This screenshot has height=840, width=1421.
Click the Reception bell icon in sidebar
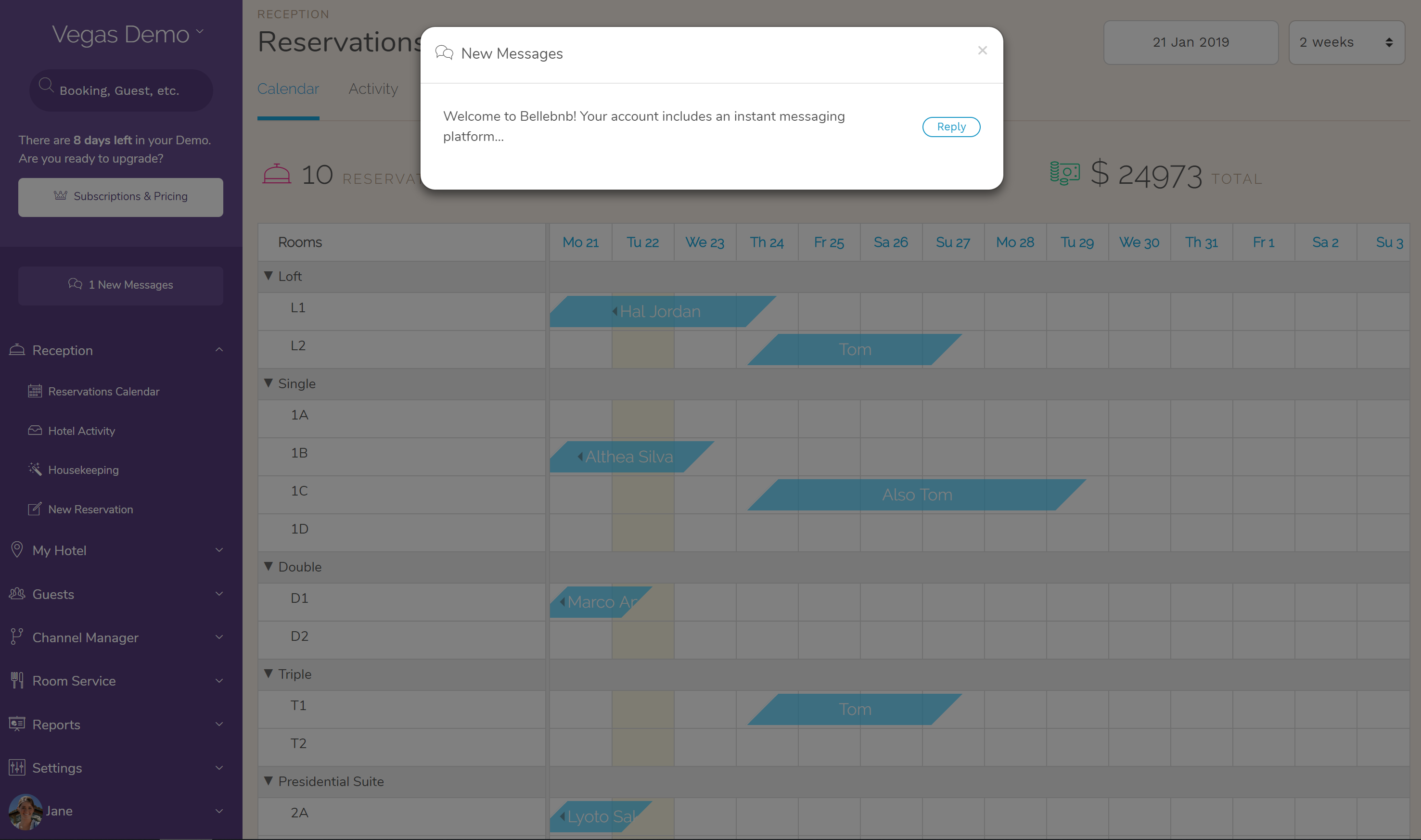(17, 350)
